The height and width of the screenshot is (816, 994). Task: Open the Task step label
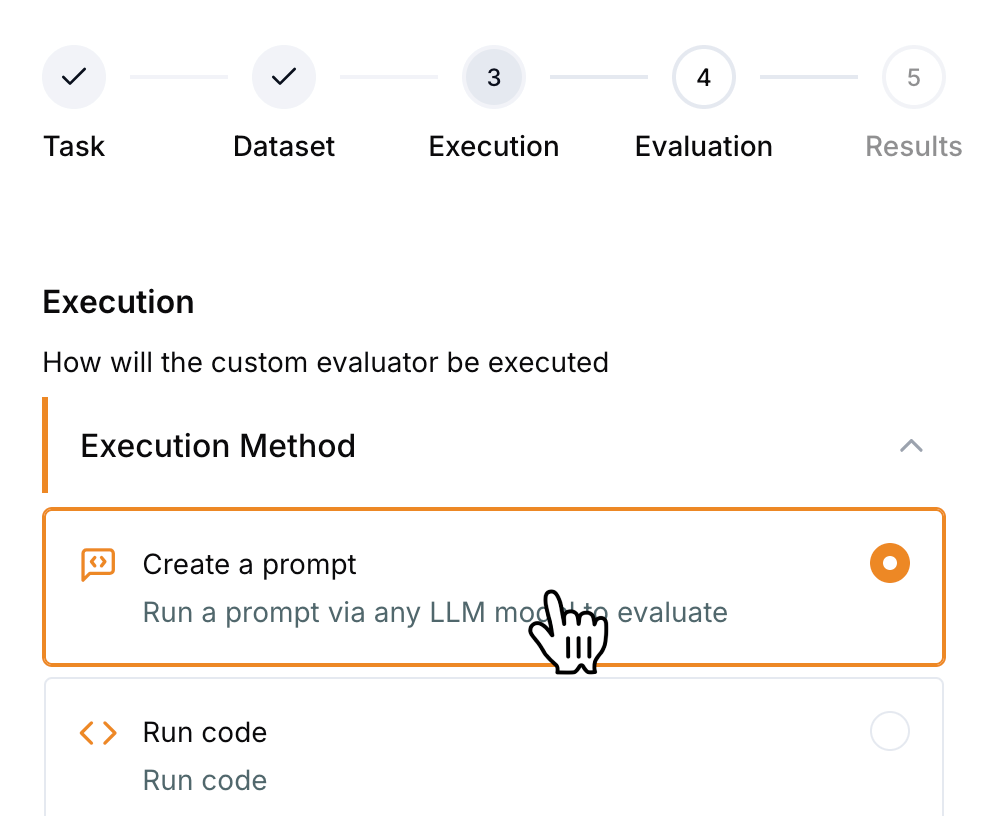[74, 147]
